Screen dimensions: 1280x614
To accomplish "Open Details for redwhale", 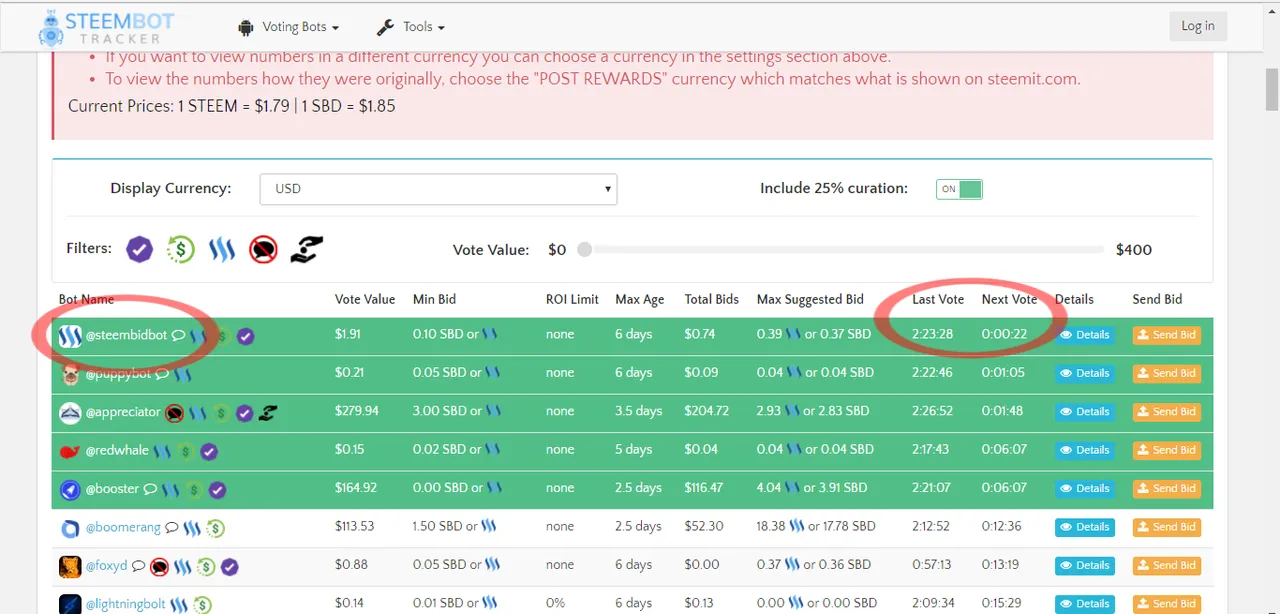I will (x=1085, y=450).
